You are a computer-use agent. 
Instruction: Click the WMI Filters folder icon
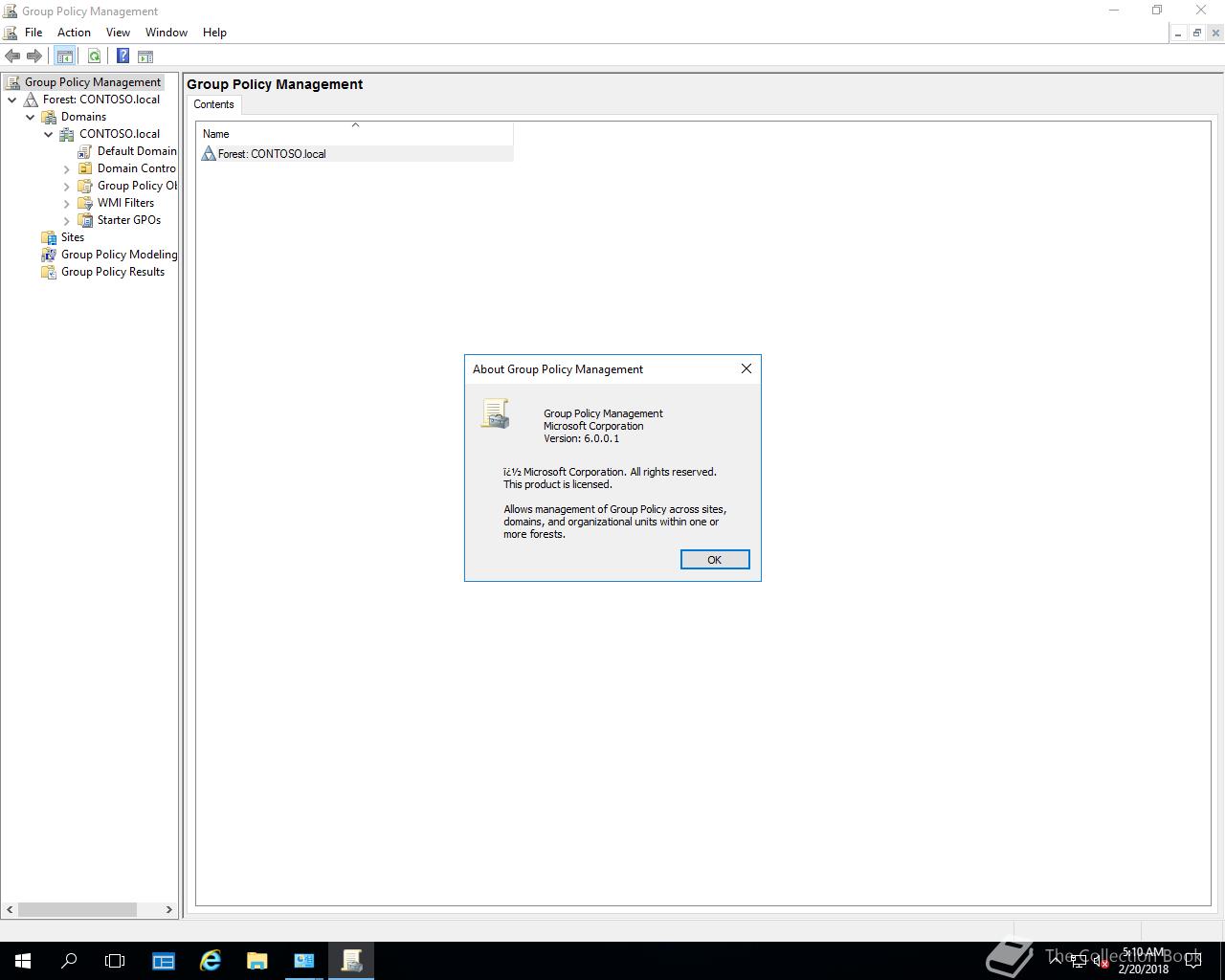point(85,203)
